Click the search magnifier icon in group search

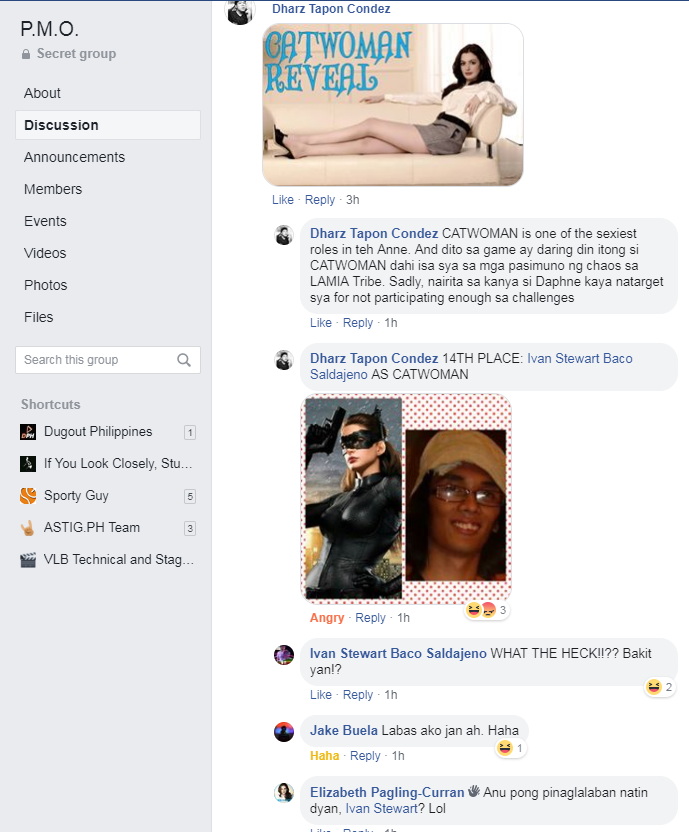pyautogui.click(x=184, y=360)
